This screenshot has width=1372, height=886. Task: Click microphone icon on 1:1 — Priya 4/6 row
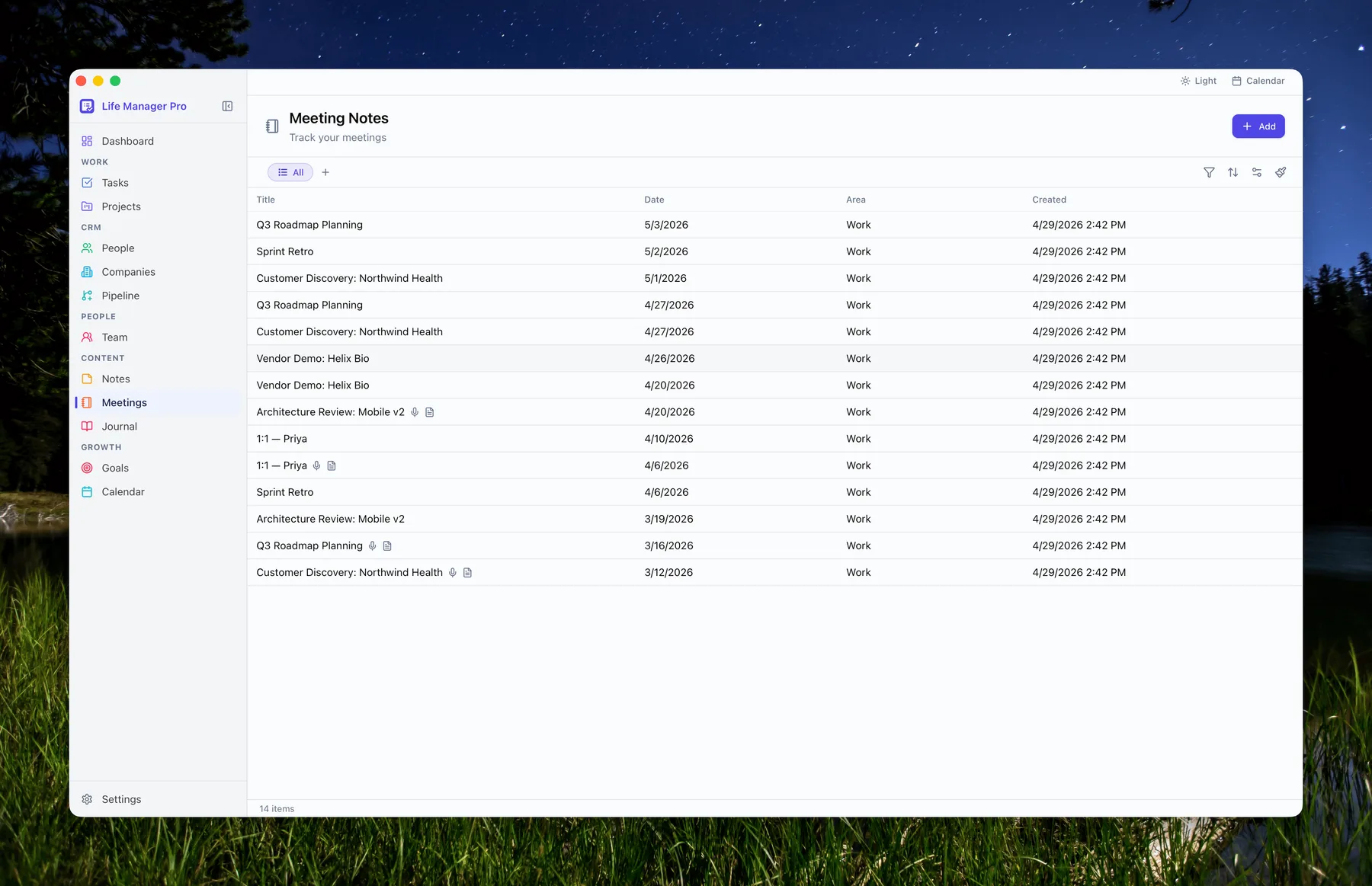pos(317,465)
